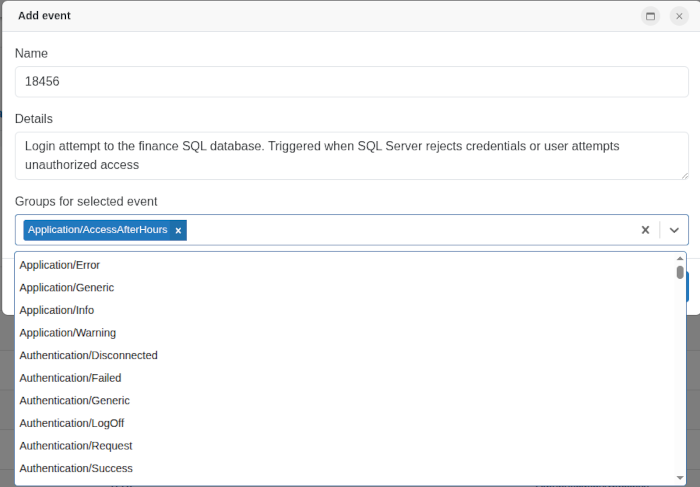Clear all selected groups
700x487 pixels.
point(645,230)
